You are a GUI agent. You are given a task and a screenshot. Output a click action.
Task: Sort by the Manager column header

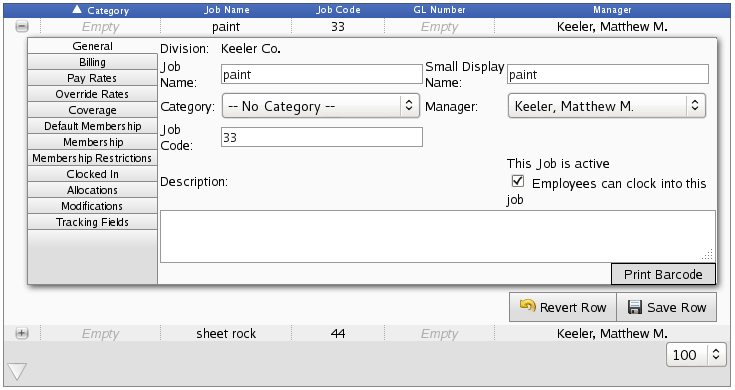[x=612, y=10]
